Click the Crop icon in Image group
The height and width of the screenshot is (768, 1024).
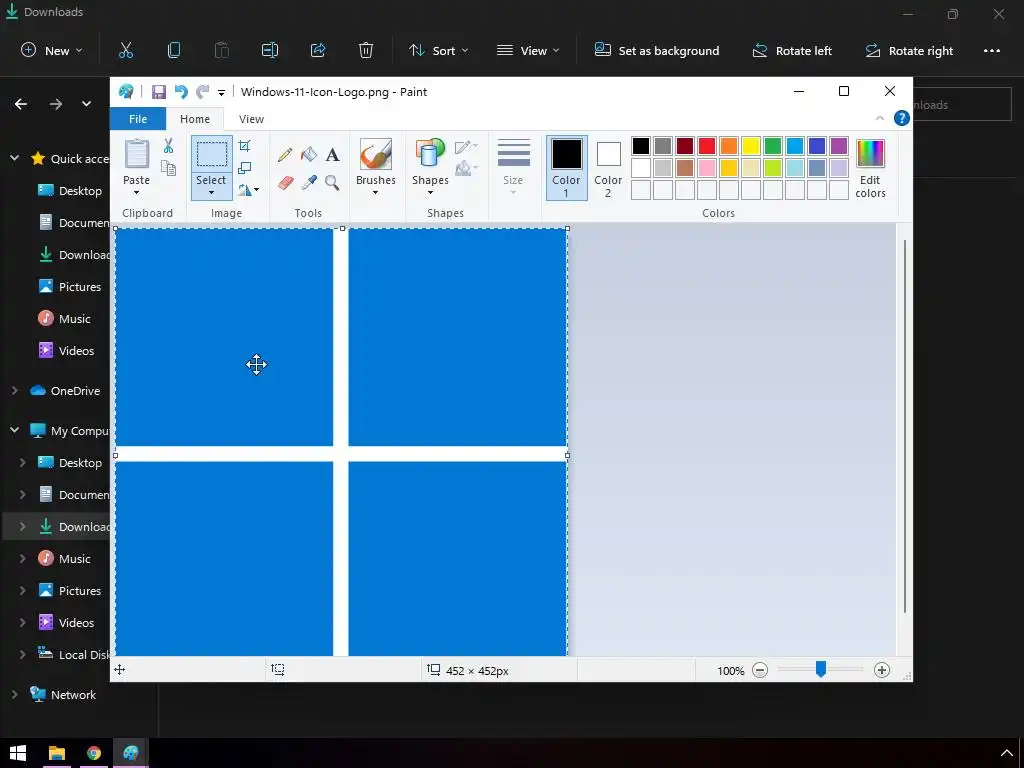pos(245,146)
